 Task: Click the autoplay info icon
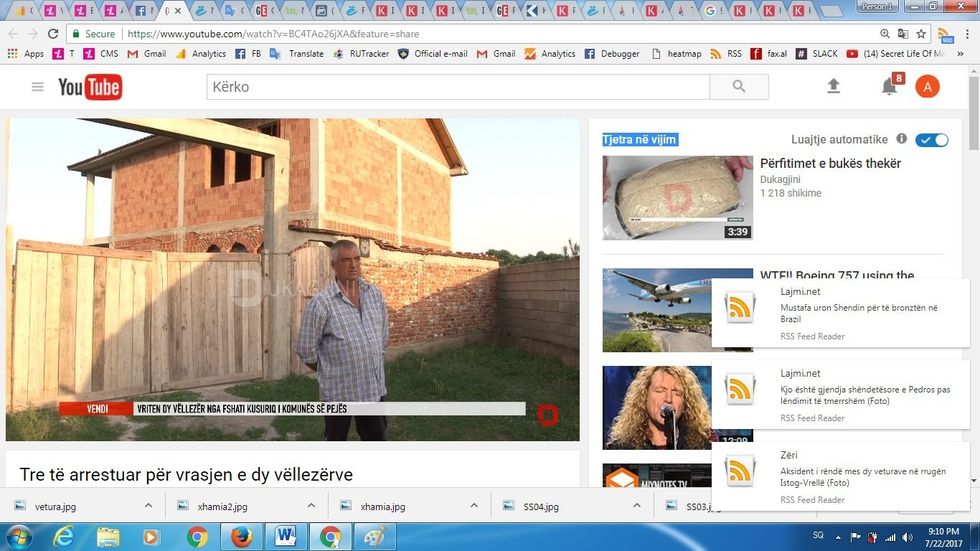click(901, 139)
